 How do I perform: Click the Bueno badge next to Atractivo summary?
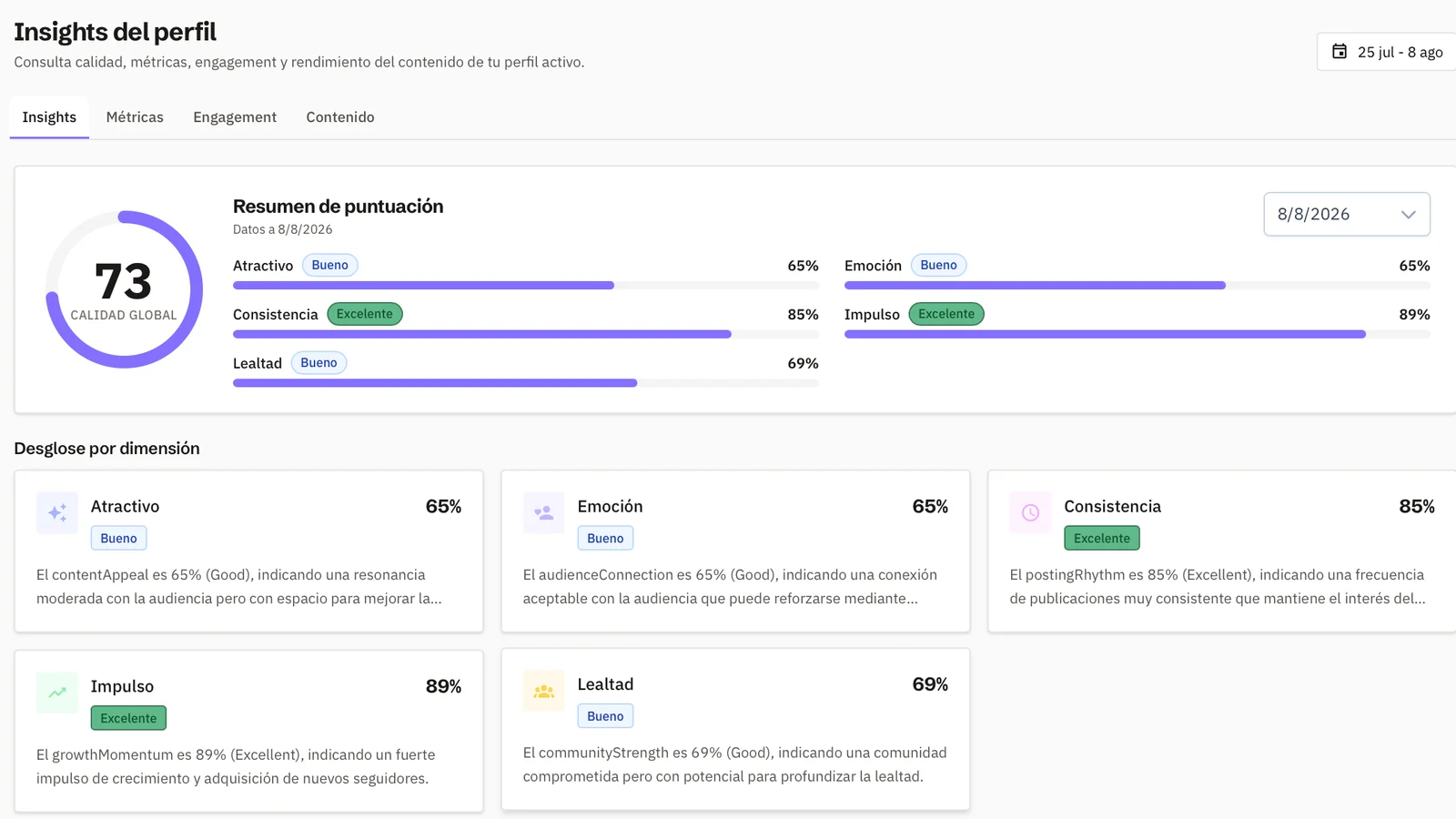330,266
